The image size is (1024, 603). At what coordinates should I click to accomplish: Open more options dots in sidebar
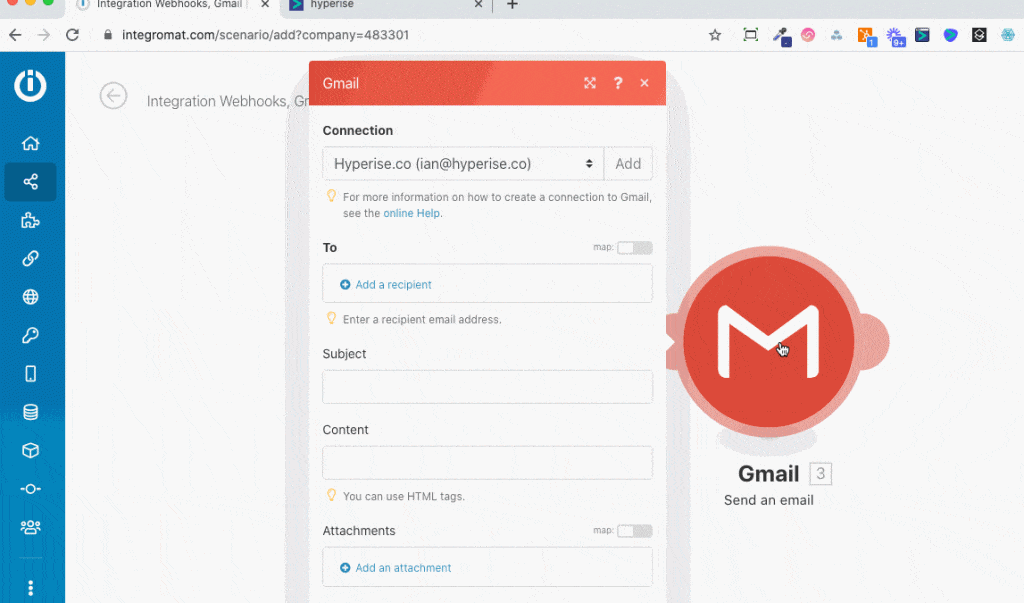(x=30, y=588)
